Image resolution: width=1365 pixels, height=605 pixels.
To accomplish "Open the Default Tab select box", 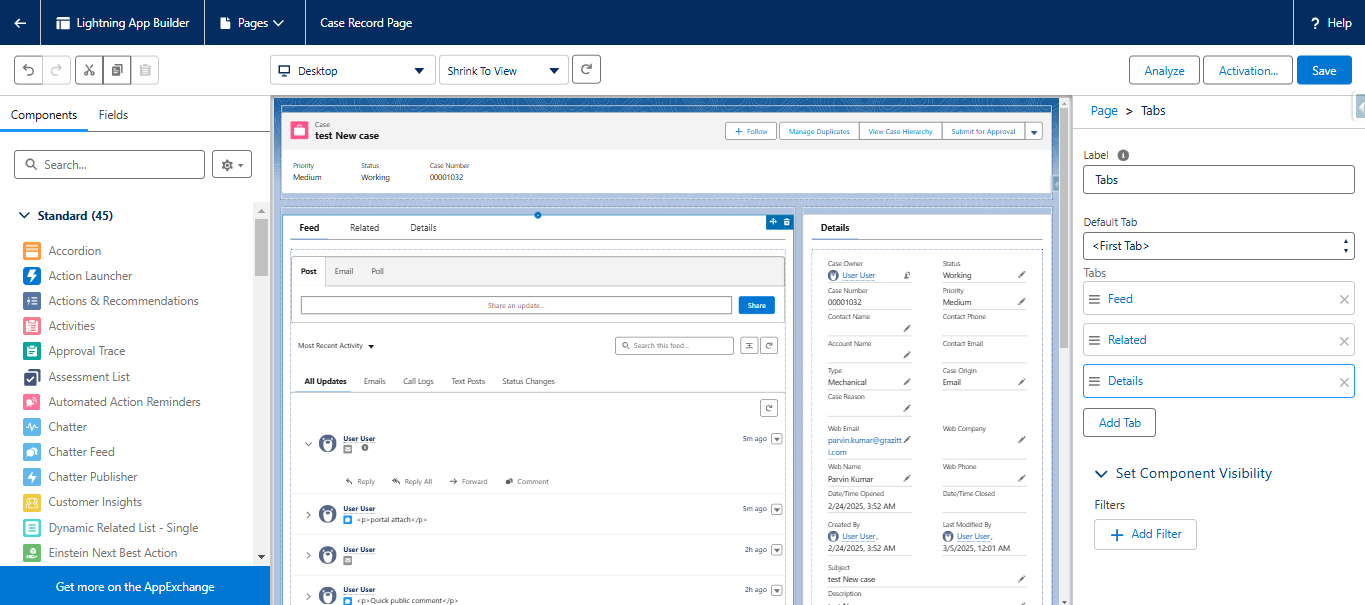I will 1218,246.
